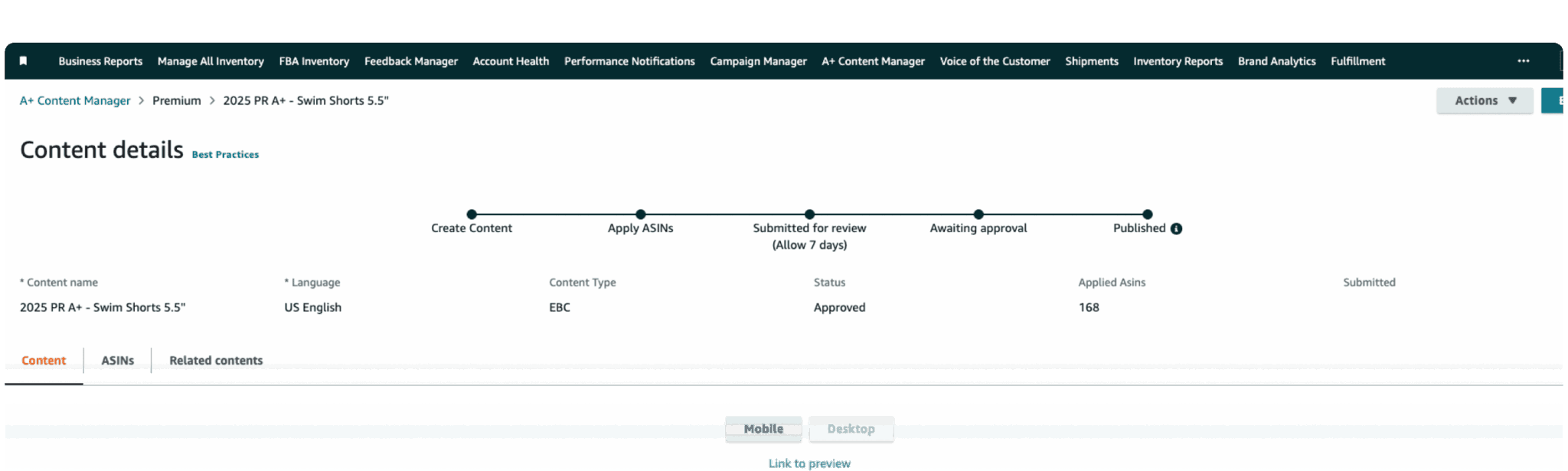The height and width of the screenshot is (471, 1568).
Task: Open Brand Analytics in top bar
Action: 1276,61
